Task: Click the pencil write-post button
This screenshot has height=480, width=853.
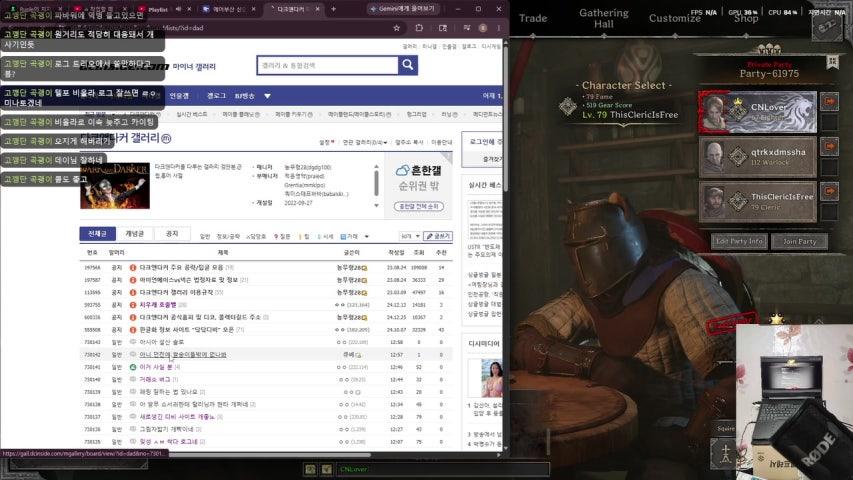Action: coord(438,236)
